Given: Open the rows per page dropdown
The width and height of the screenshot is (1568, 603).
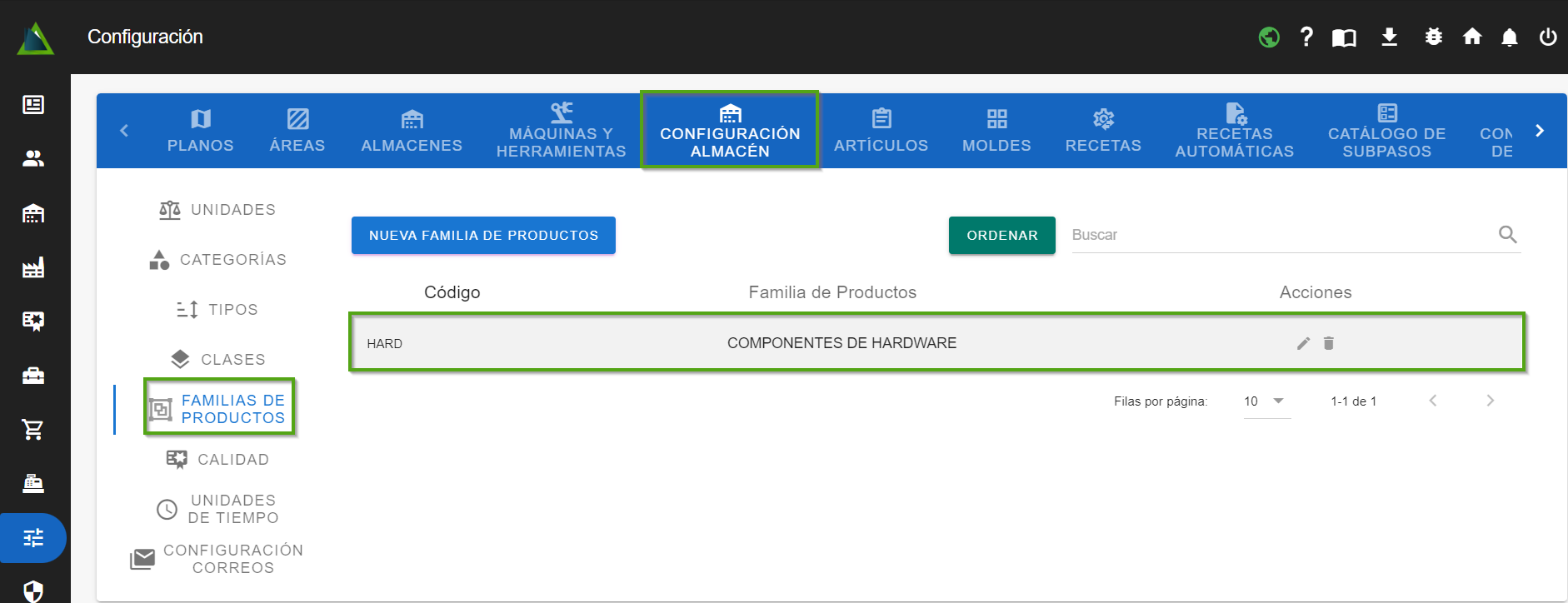Looking at the screenshot, I should pos(1266,401).
